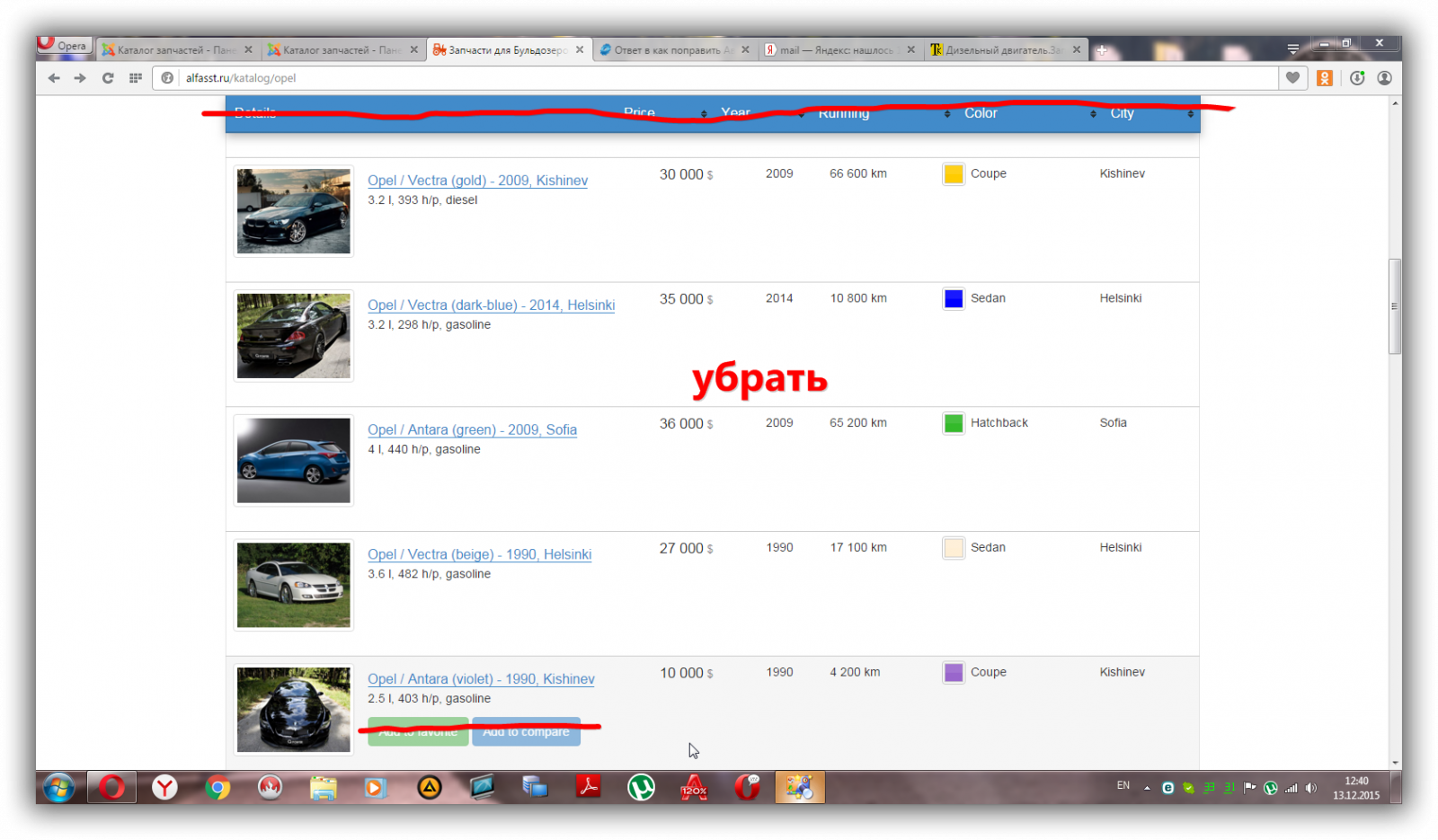1438x840 pixels.
Task: Open the Speed Dial grid icon
Action: (136, 78)
